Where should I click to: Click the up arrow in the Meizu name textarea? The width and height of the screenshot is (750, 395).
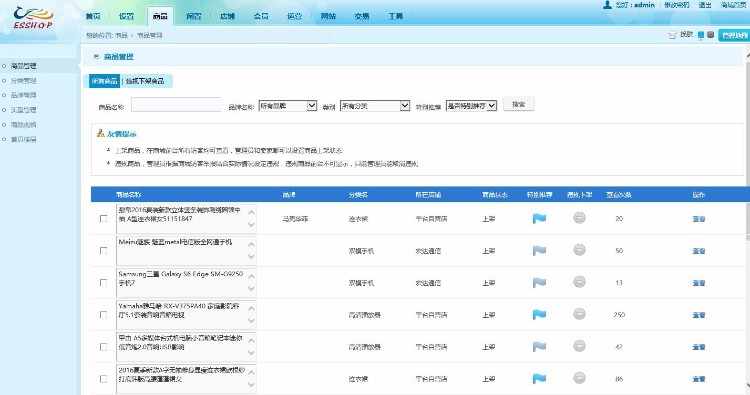click(x=252, y=244)
